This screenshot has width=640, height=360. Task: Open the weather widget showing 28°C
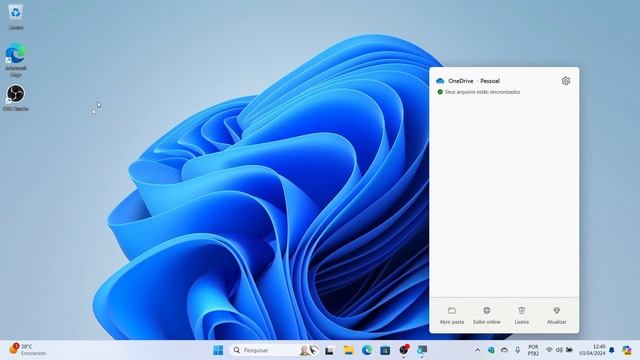28,350
